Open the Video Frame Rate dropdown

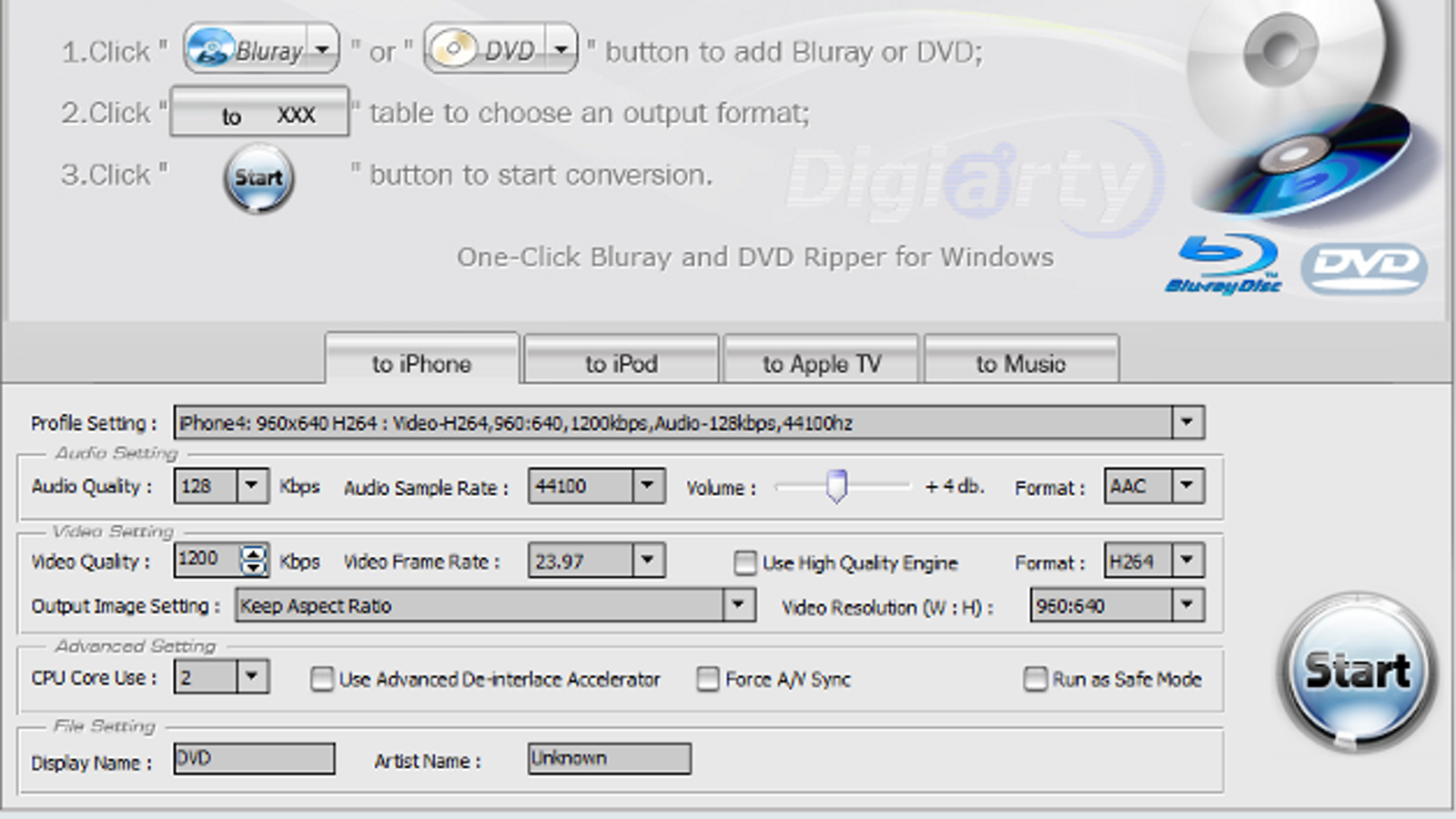click(647, 560)
